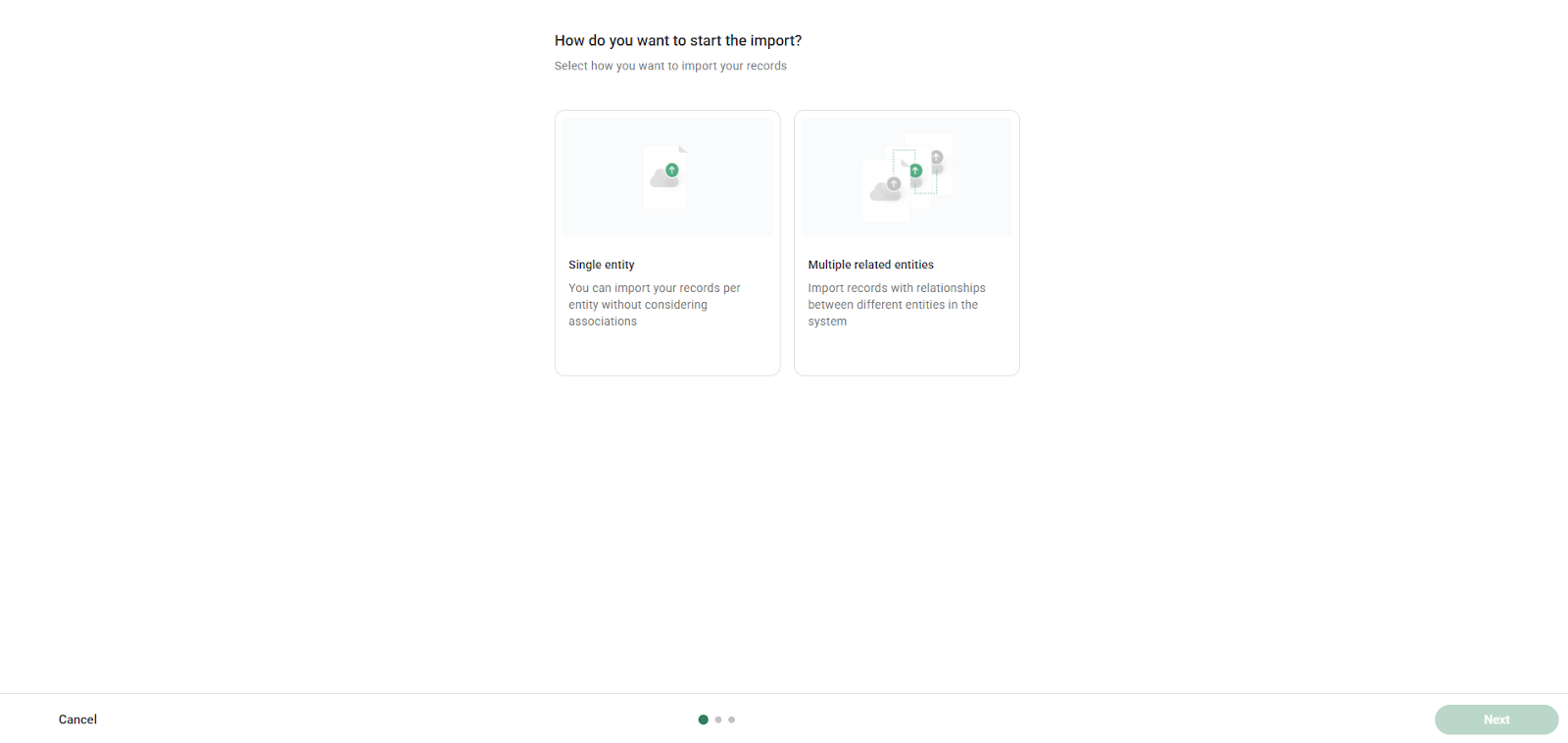1568x743 pixels.
Task: Click the 'Single entity' title text
Action: [x=602, y=265]
